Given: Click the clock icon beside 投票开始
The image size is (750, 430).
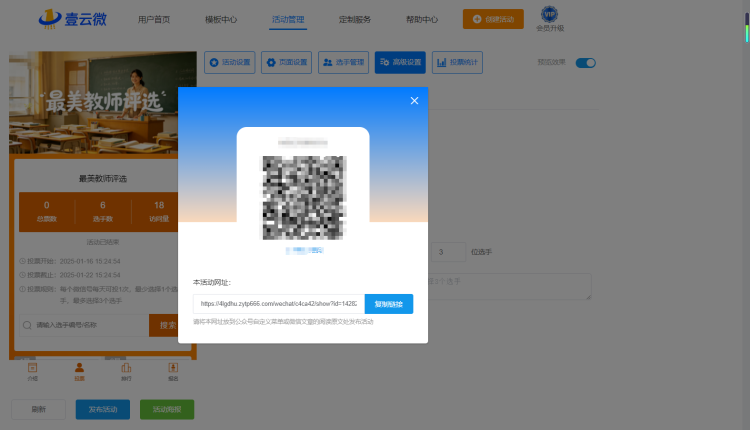Looking at the screenshot, I should click(x=22, y=261).
